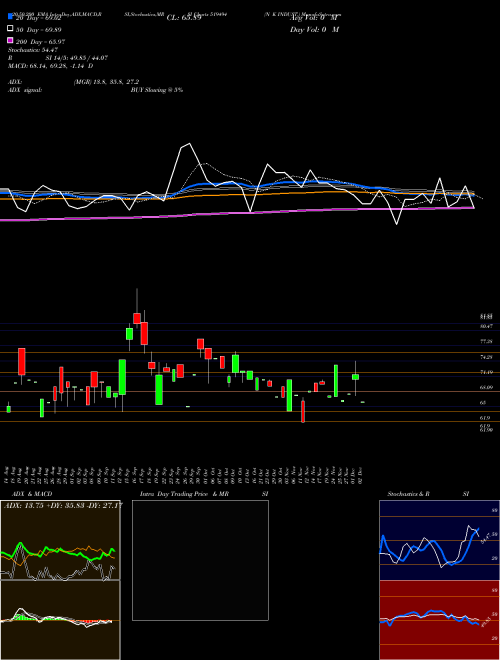Click the 74.28 price axis label

click(486, 357)
